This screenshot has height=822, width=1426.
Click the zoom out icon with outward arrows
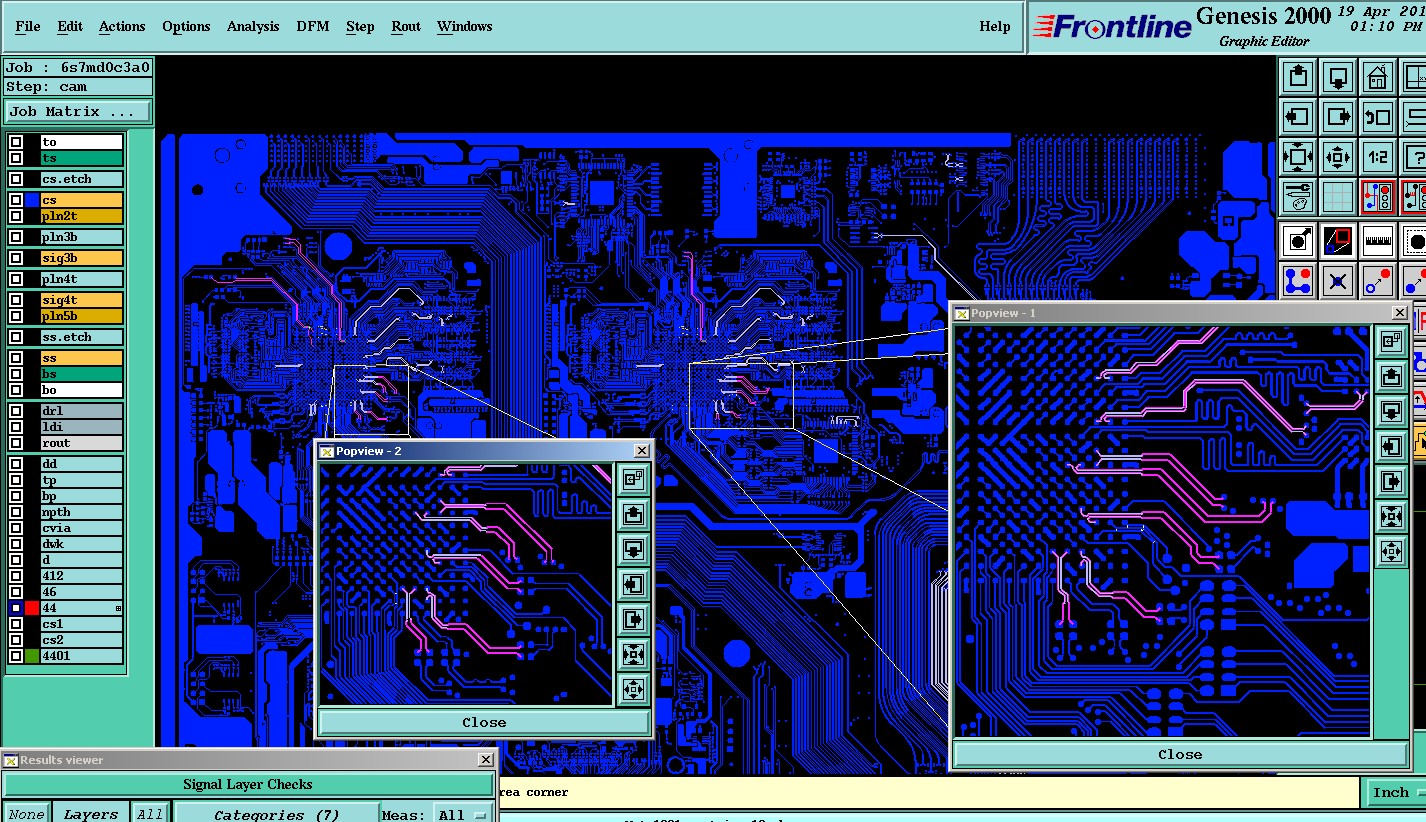[1338, 157]
